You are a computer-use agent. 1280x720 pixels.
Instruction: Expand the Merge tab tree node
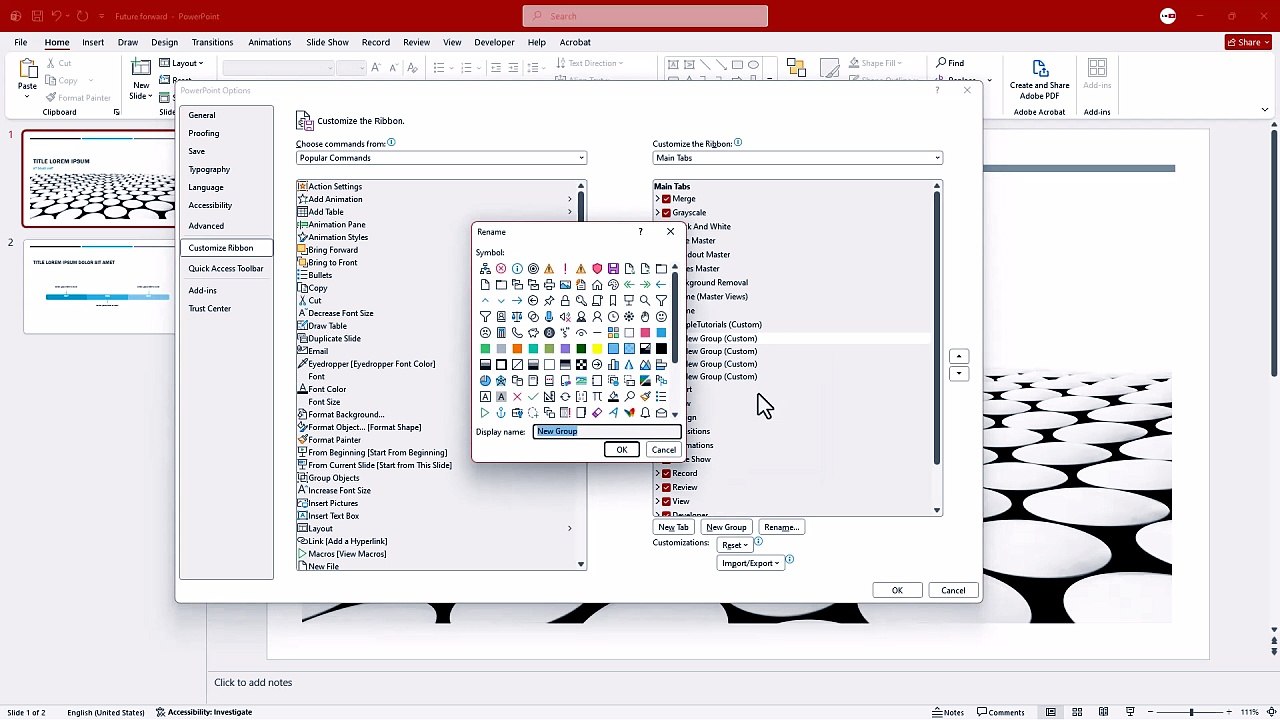point(657,199)
